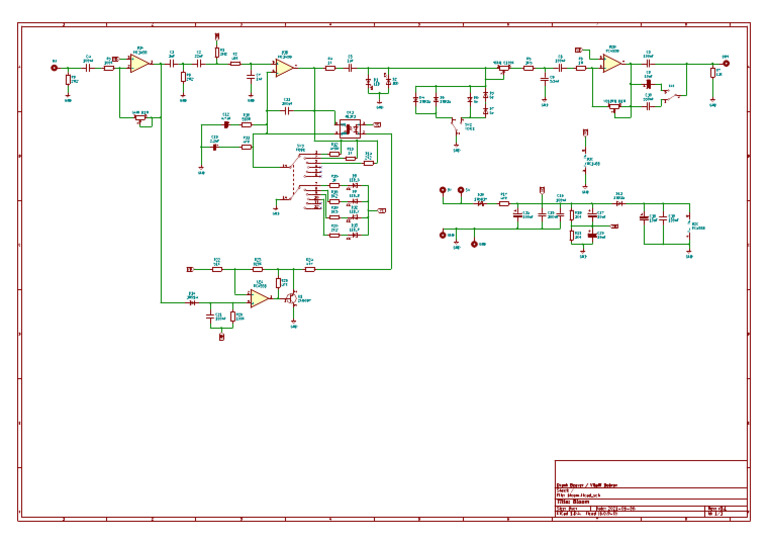Screen dimensions: 768x543
Task: Select the envelope op-amp beside the NPN transistor
Action: pos(260,298)
